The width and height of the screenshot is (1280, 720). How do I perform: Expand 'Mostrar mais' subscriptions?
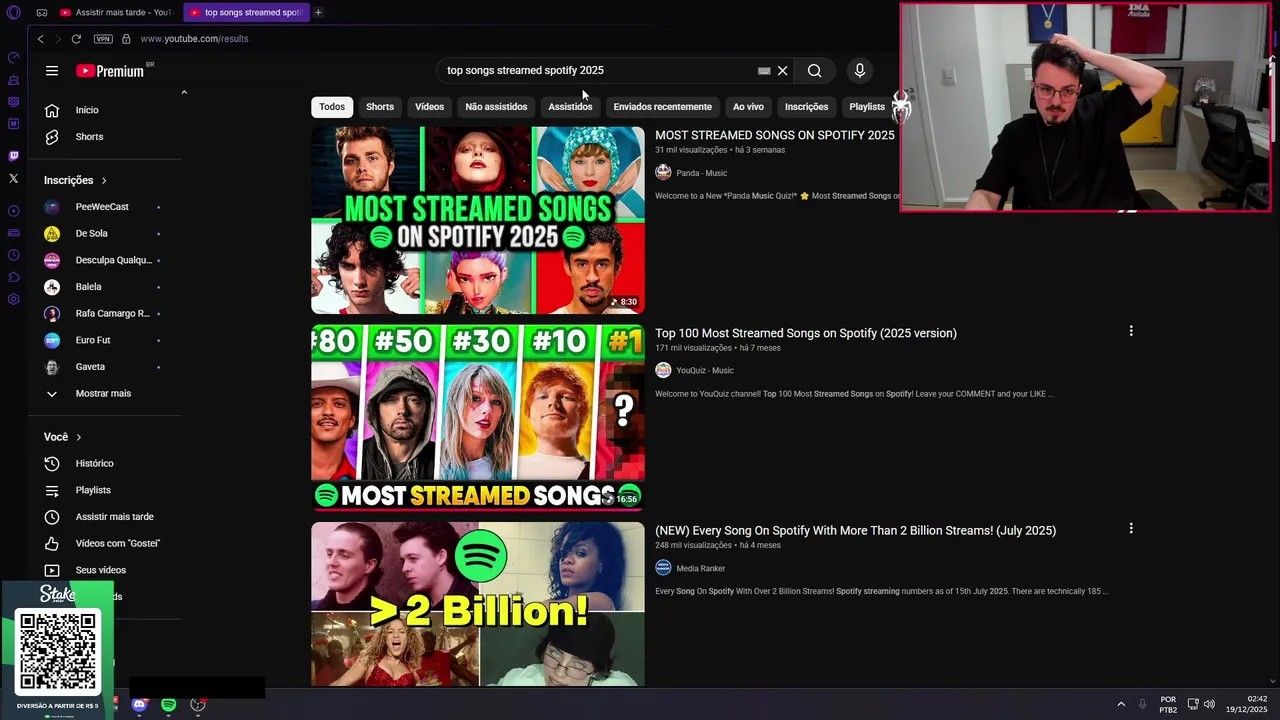coord(105,394)
